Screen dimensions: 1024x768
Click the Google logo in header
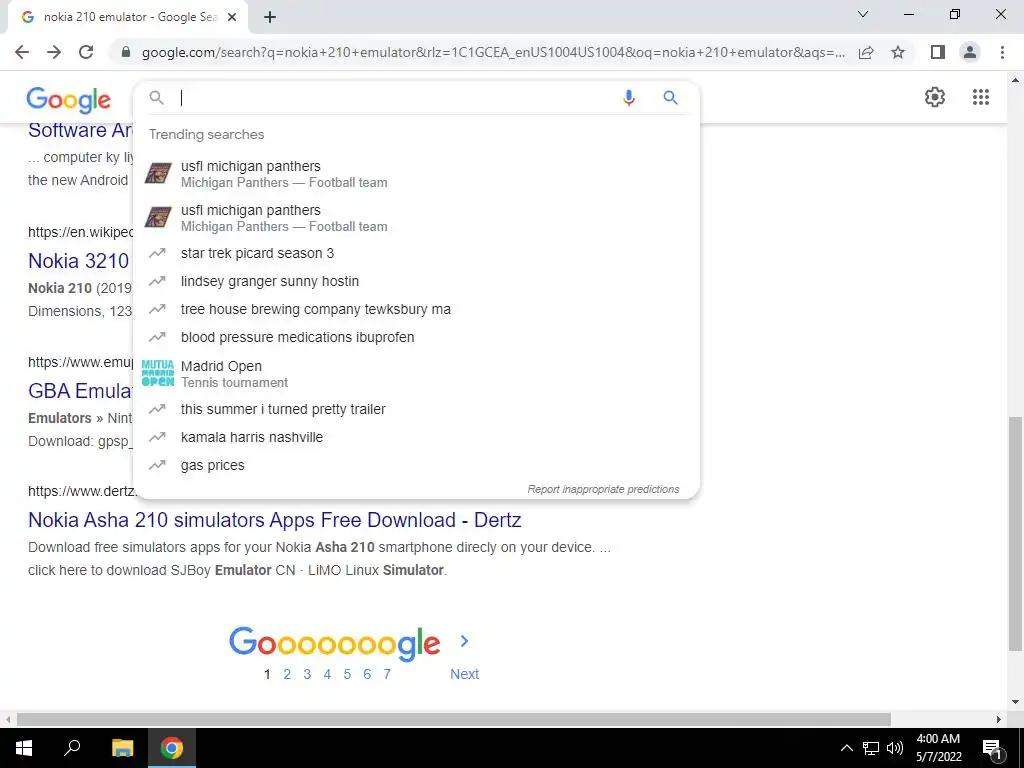[69, 99]
